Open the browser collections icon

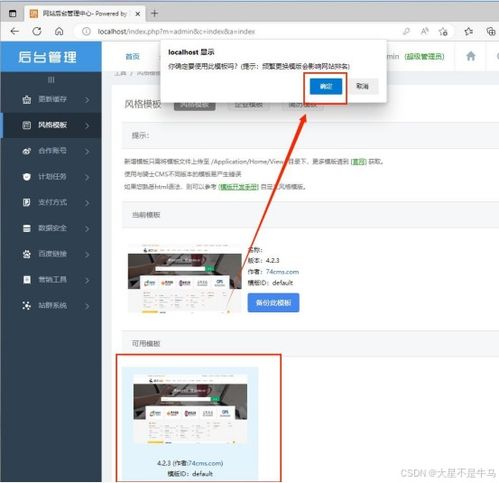491,32
